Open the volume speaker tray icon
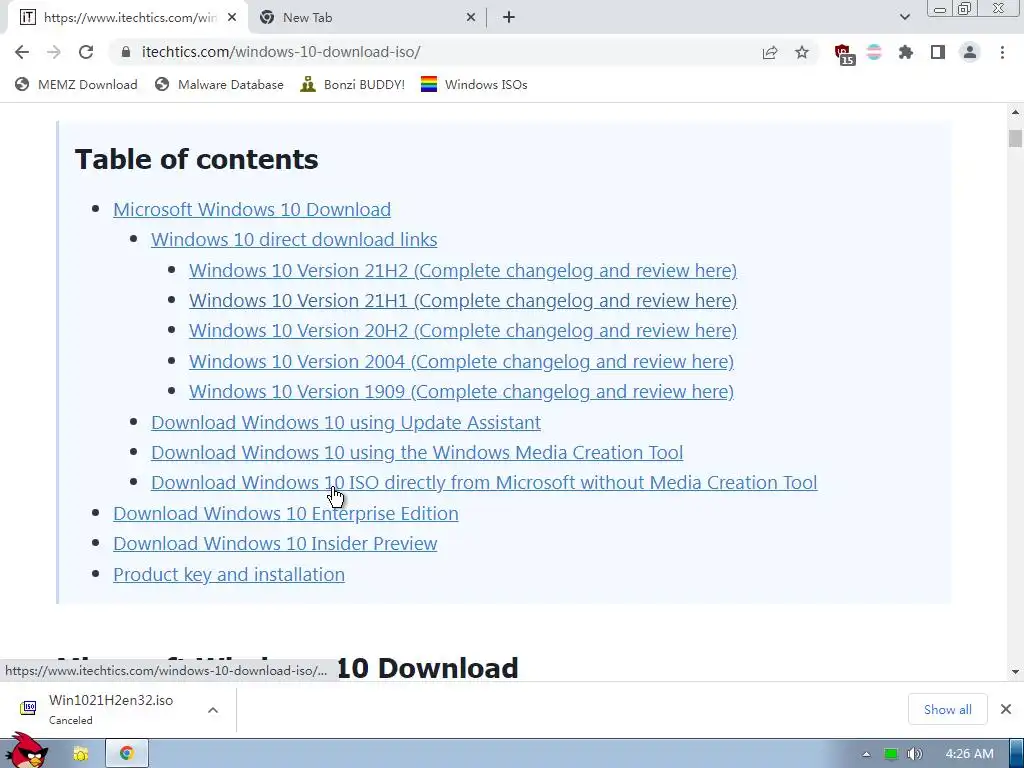1024x768 pixels. point(915,754)
